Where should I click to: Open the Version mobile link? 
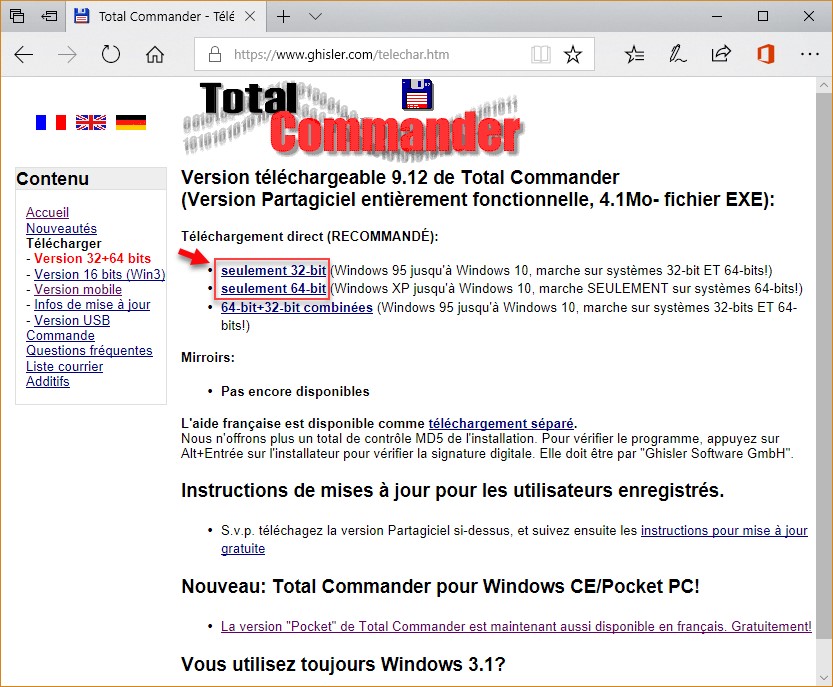point(78,290)
